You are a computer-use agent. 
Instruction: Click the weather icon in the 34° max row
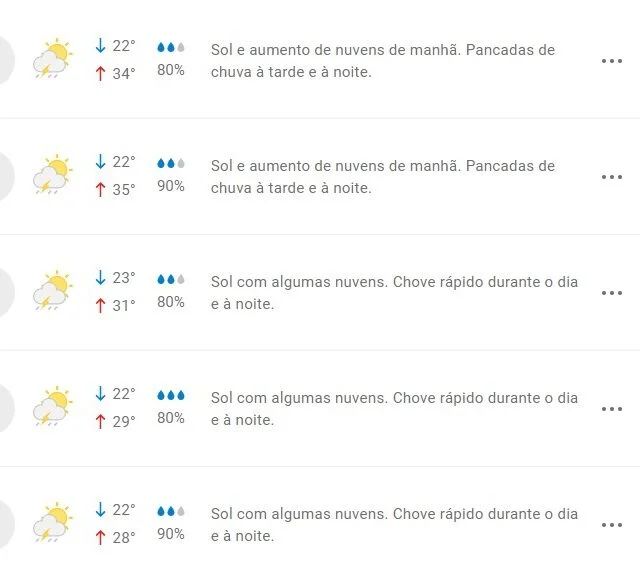(x=53, y=58)
